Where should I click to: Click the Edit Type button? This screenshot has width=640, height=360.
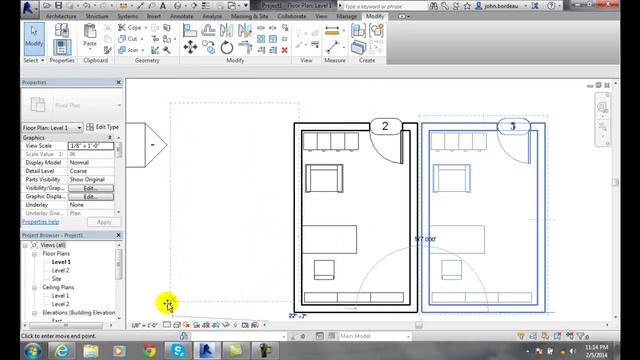coord(103,127)
